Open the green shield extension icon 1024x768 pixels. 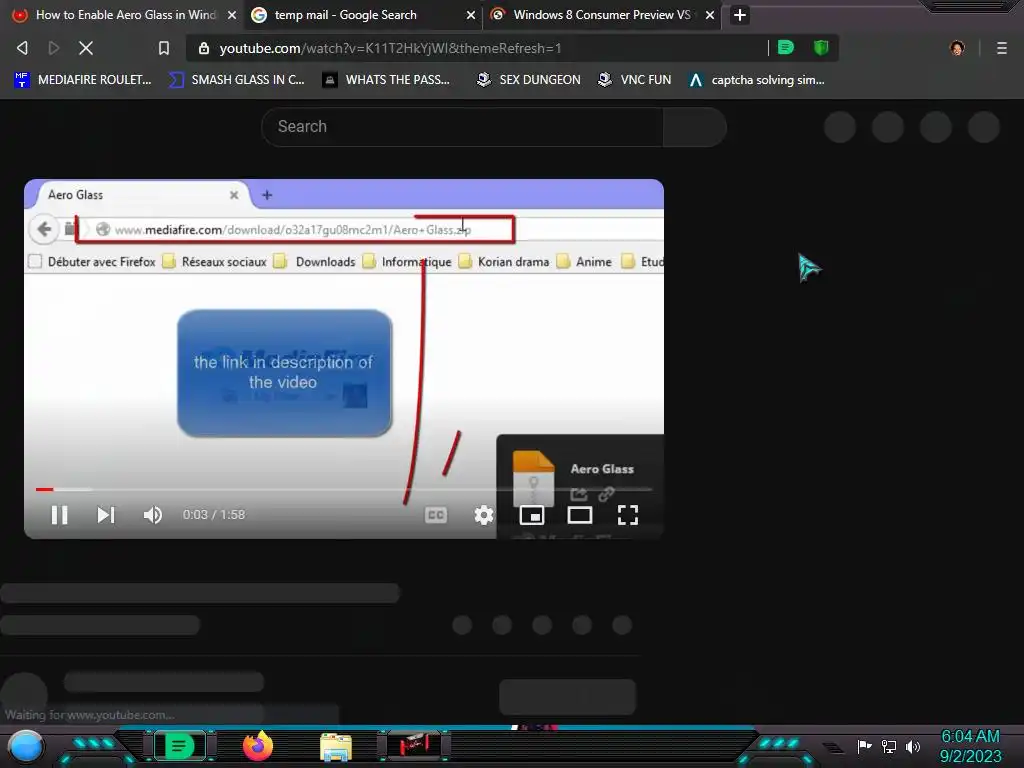point(821,48)
